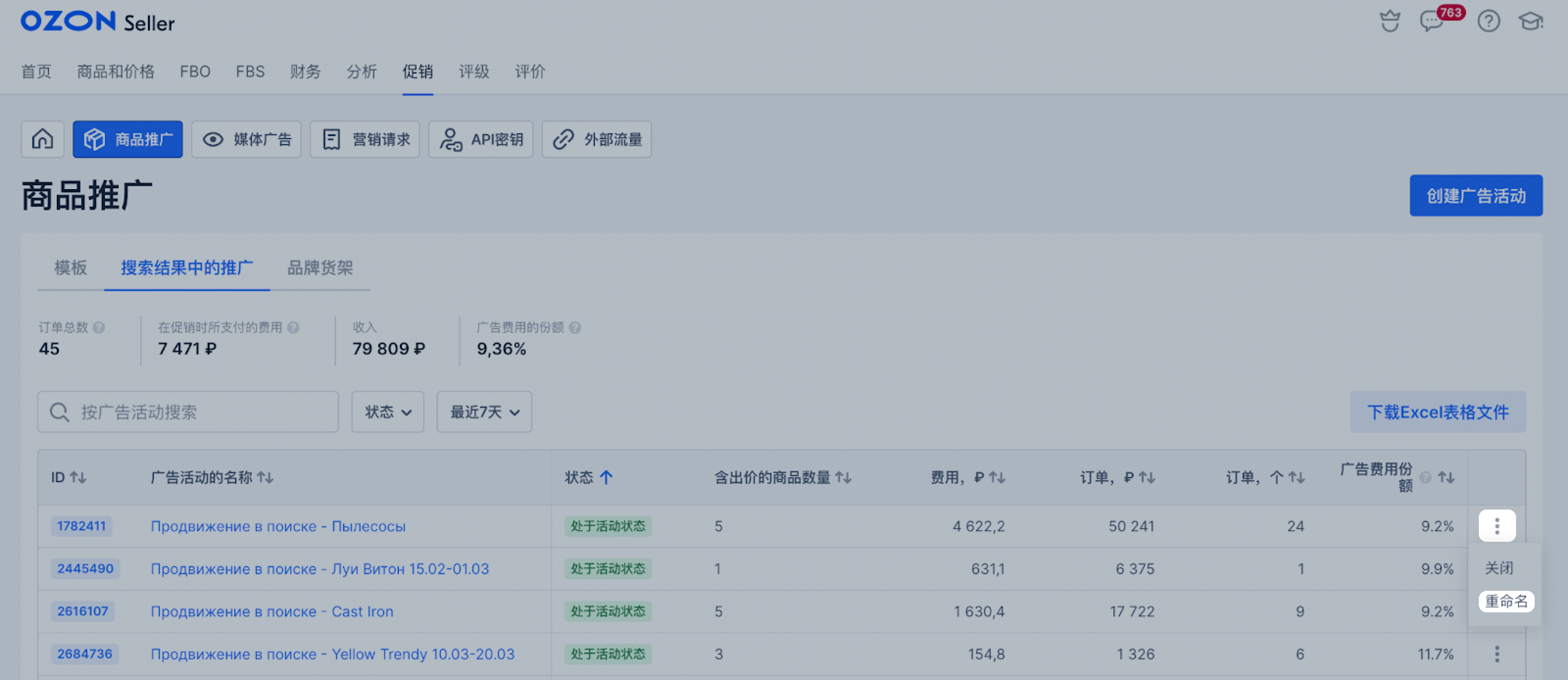This screenshot has width=1568, height=680.
Task: Open campaign ID 1782411
Action: tap(81, 526)
